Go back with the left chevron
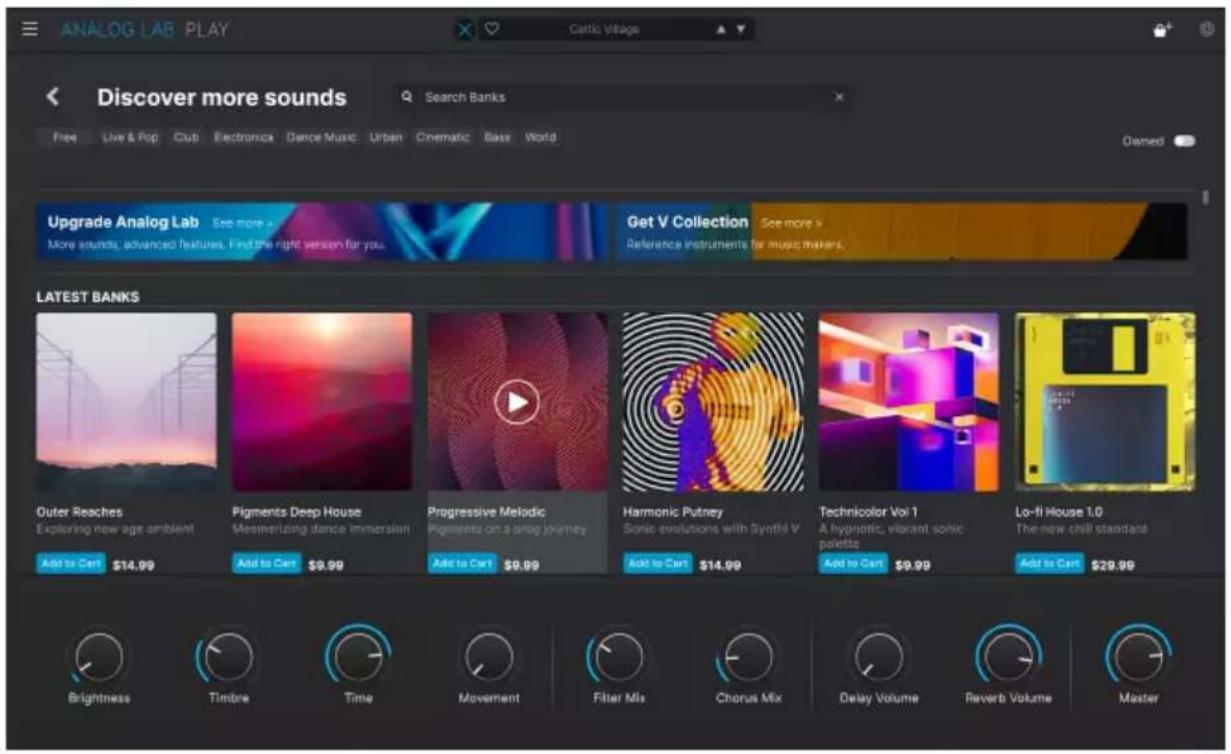 53,97
